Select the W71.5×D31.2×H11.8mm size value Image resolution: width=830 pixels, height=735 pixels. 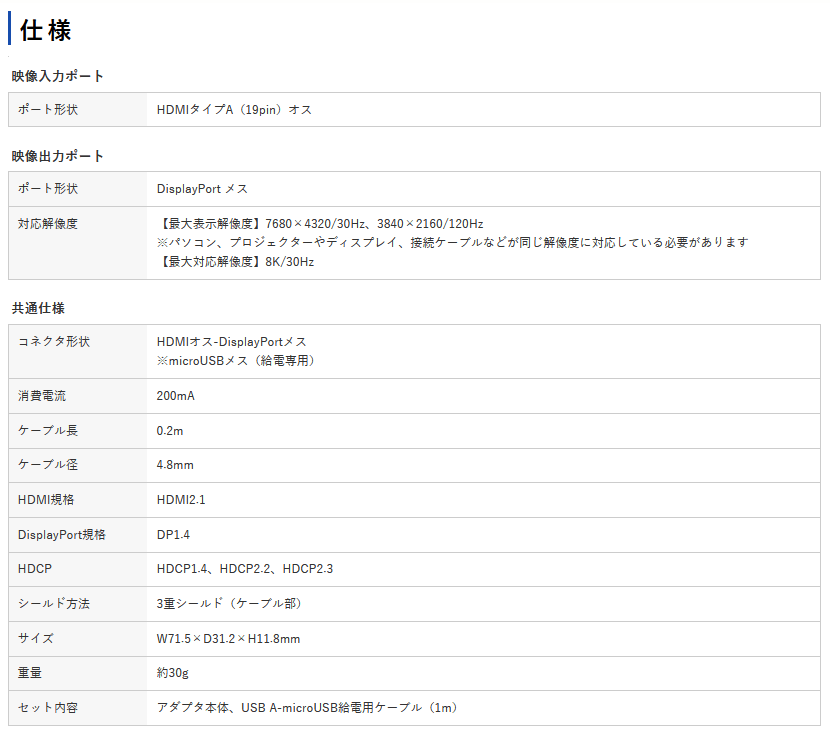click(228, 639)
